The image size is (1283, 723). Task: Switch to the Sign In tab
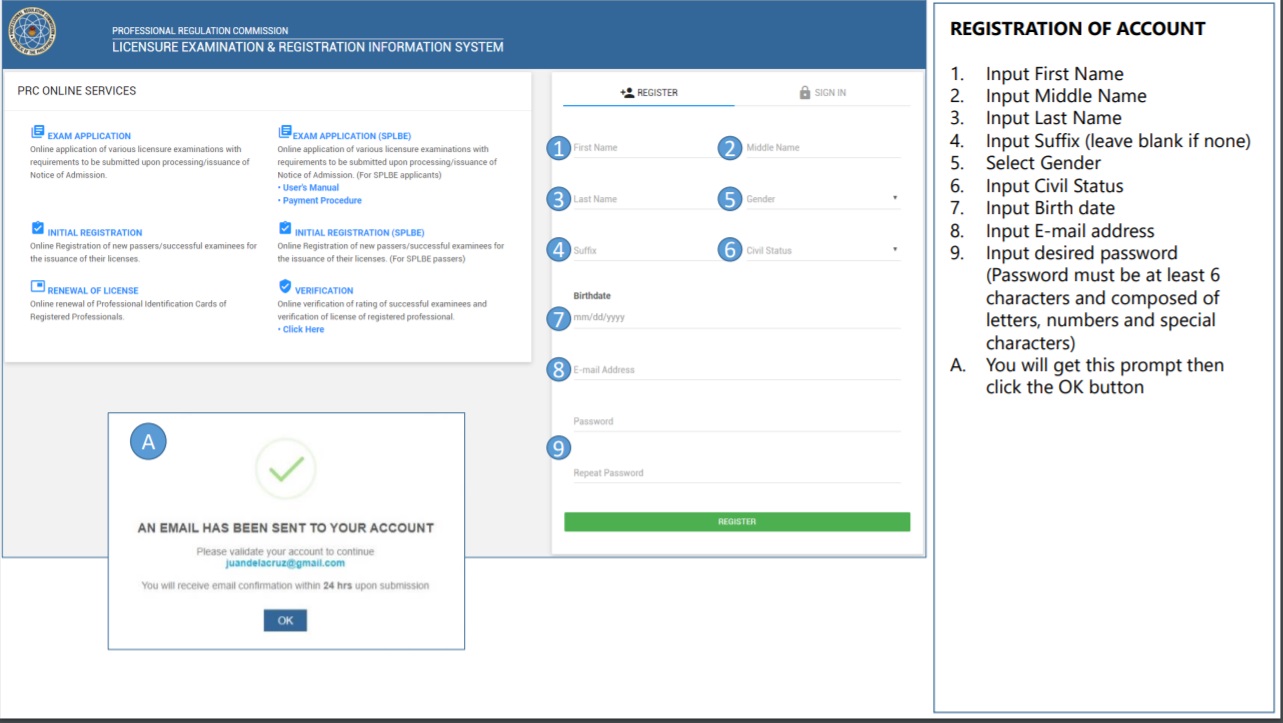[822, 92]
